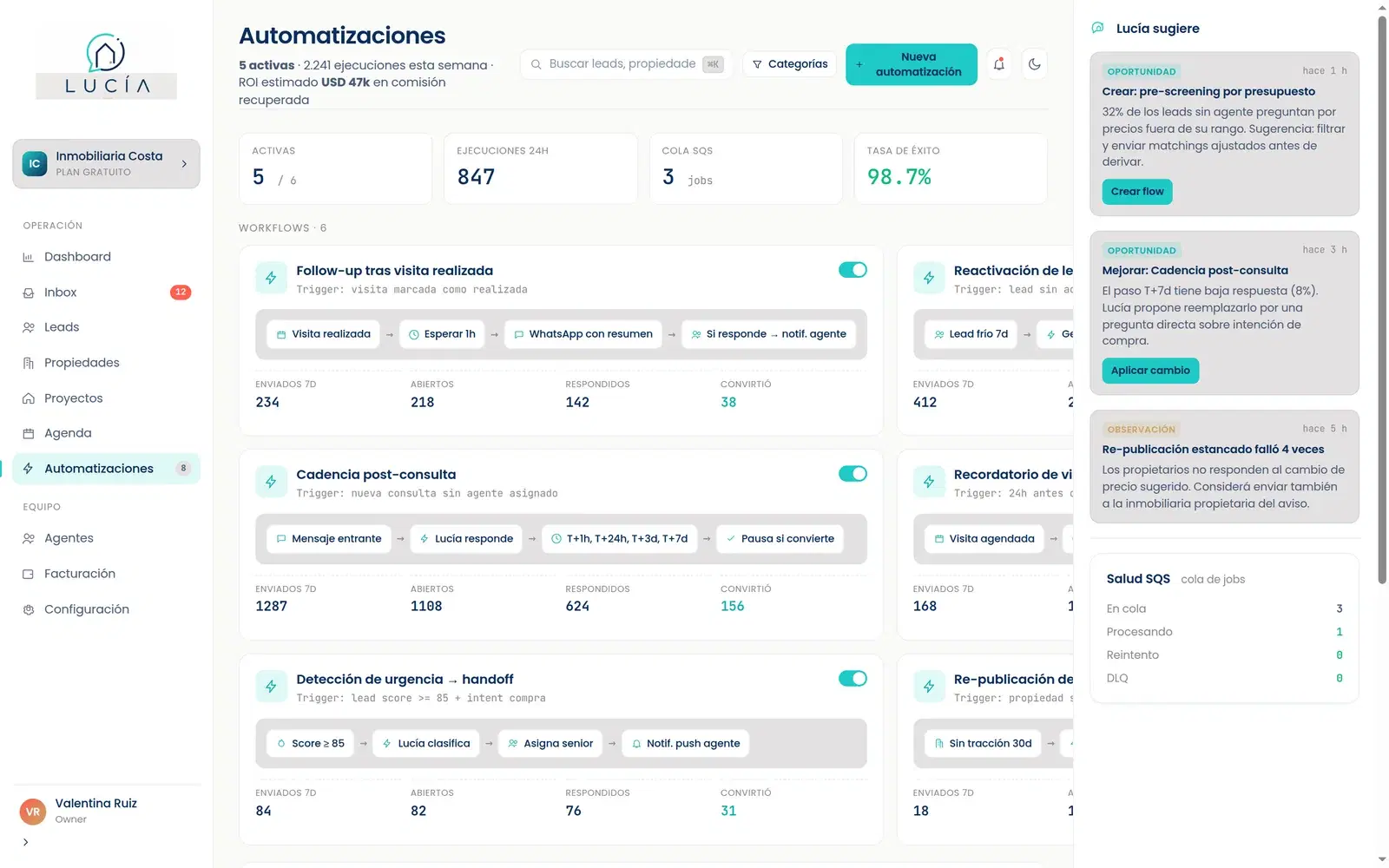This screenshot has width=1389, height=868.
Task: Disable the Follow-up tras visita realizada workflow
Action: tap(852, 270)
